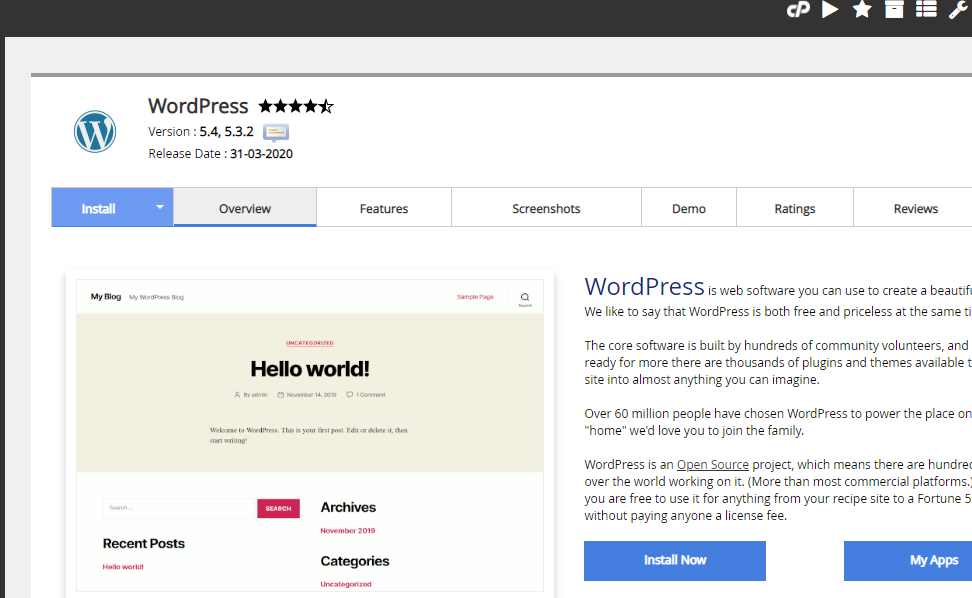Select the Demo tab

click(x=688, y=208)
